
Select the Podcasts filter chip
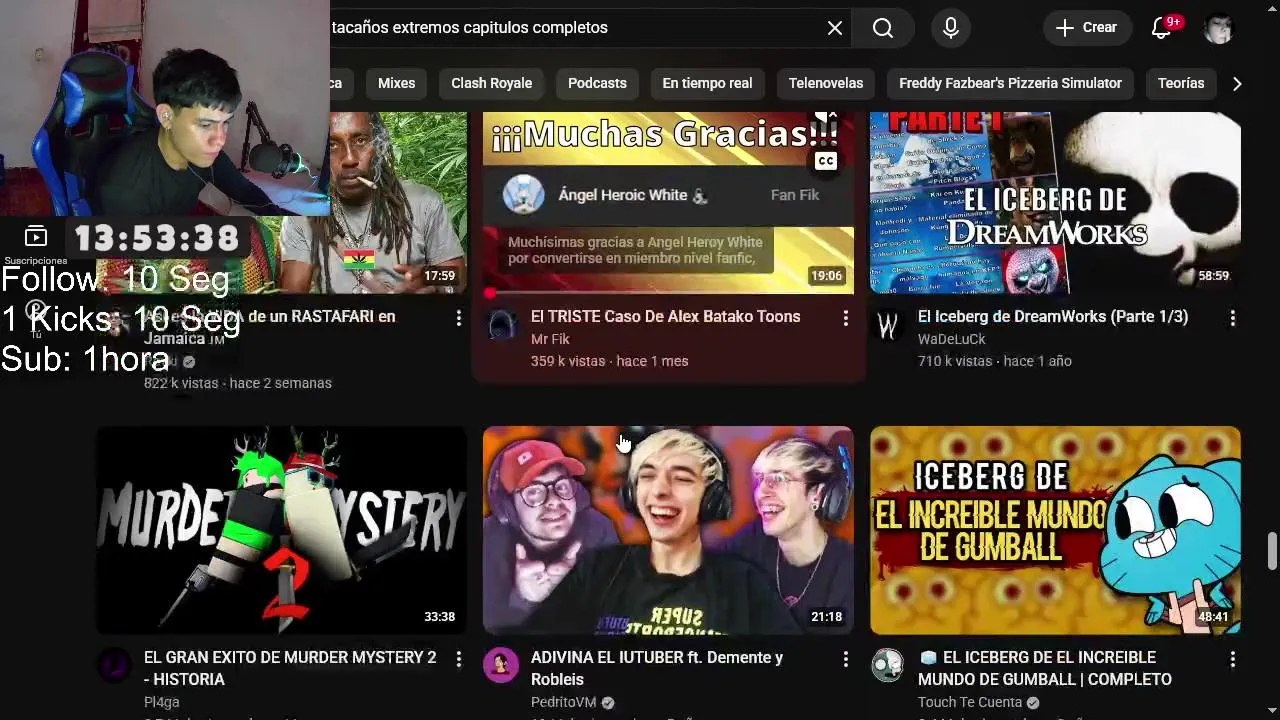[x=597, y=83]
